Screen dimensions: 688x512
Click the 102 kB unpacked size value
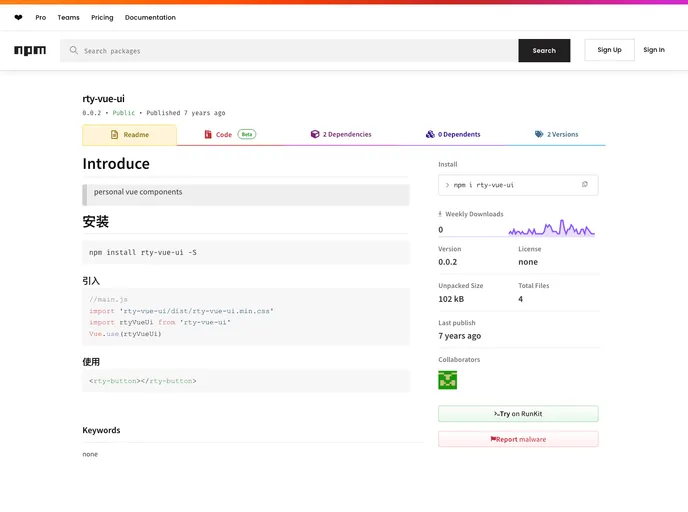click(x=451, y=299)
